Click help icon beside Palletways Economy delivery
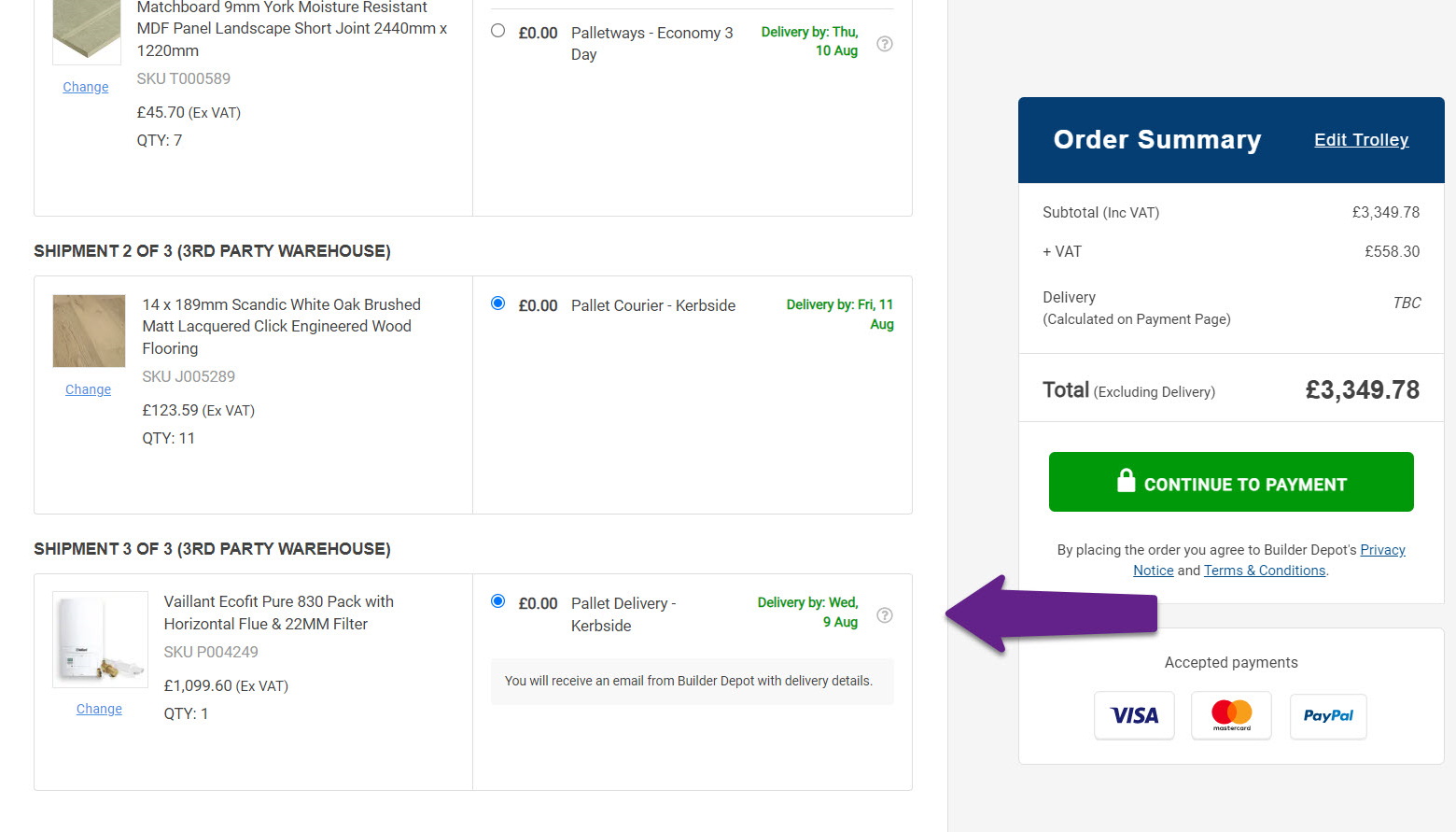This screenshot has height=832, width=1456. (x=885, y=44)
